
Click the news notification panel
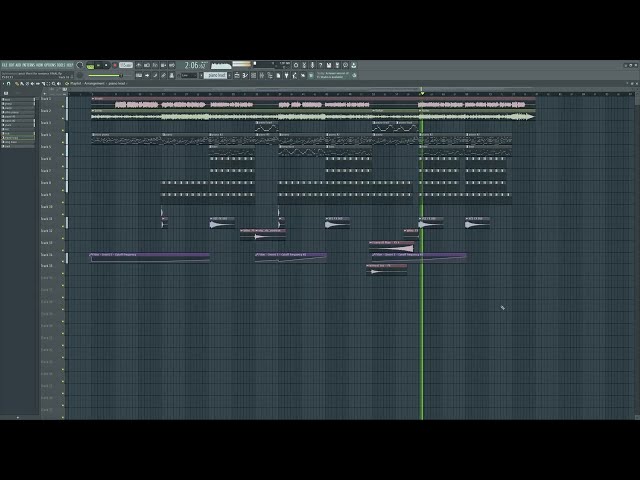pos(333,75)
